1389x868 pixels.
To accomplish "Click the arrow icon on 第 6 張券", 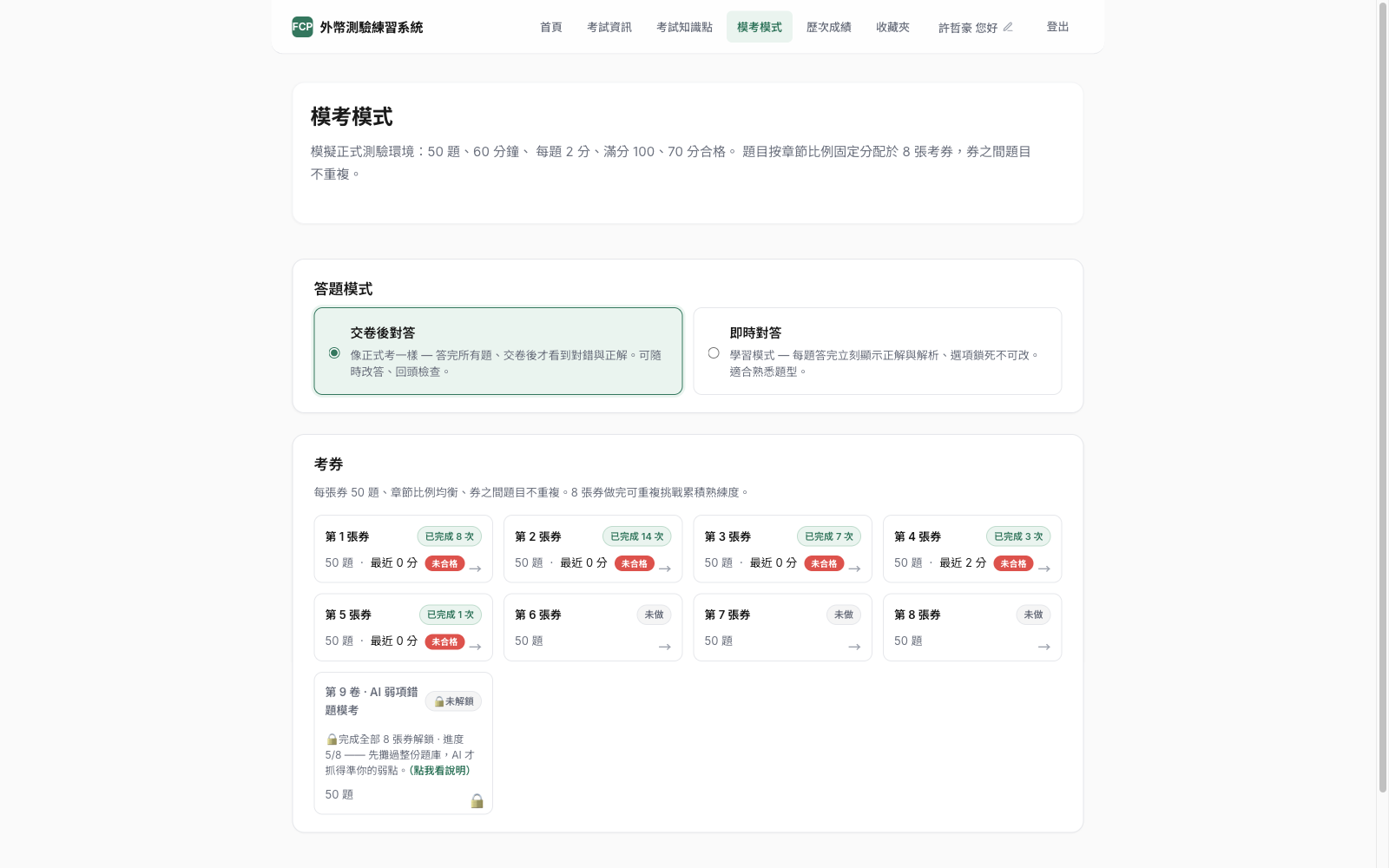I will tap(665, 647).
